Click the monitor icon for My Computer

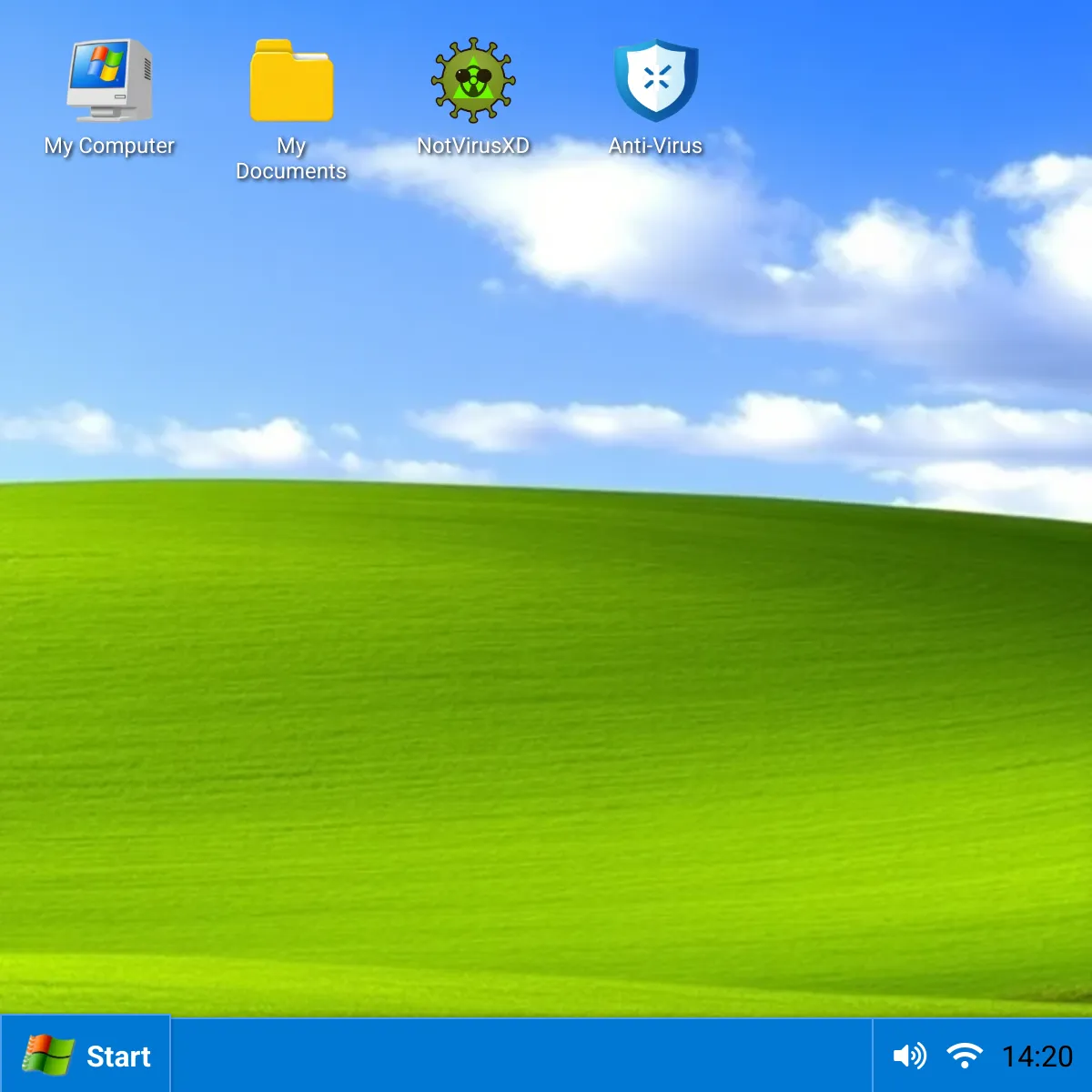click(109, 82)
